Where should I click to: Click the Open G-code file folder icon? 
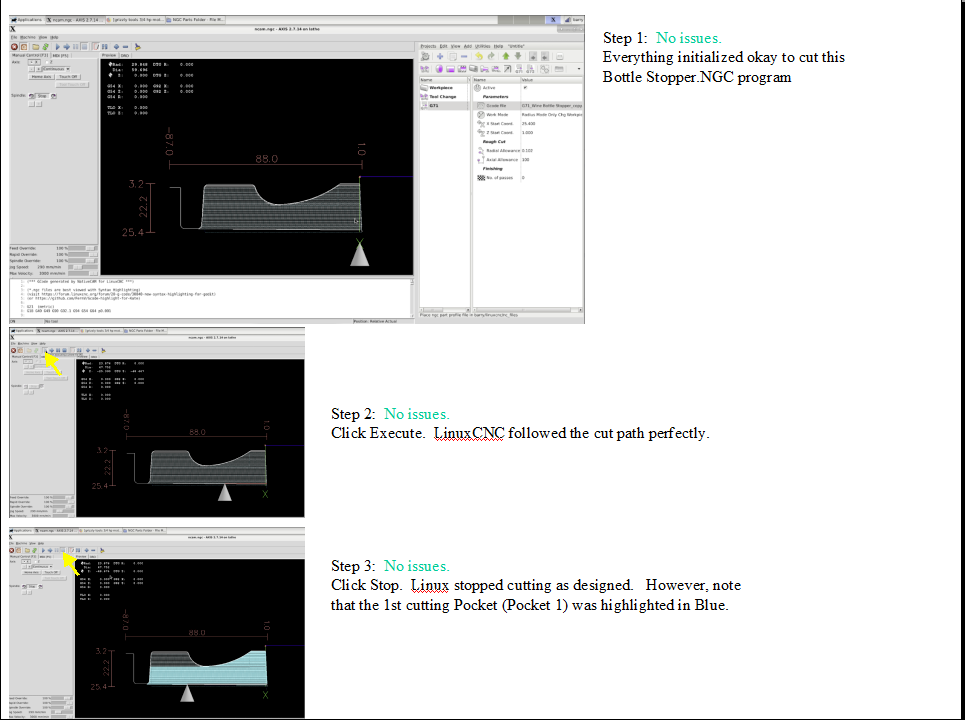pyautogui.click(x=35, y=46)
